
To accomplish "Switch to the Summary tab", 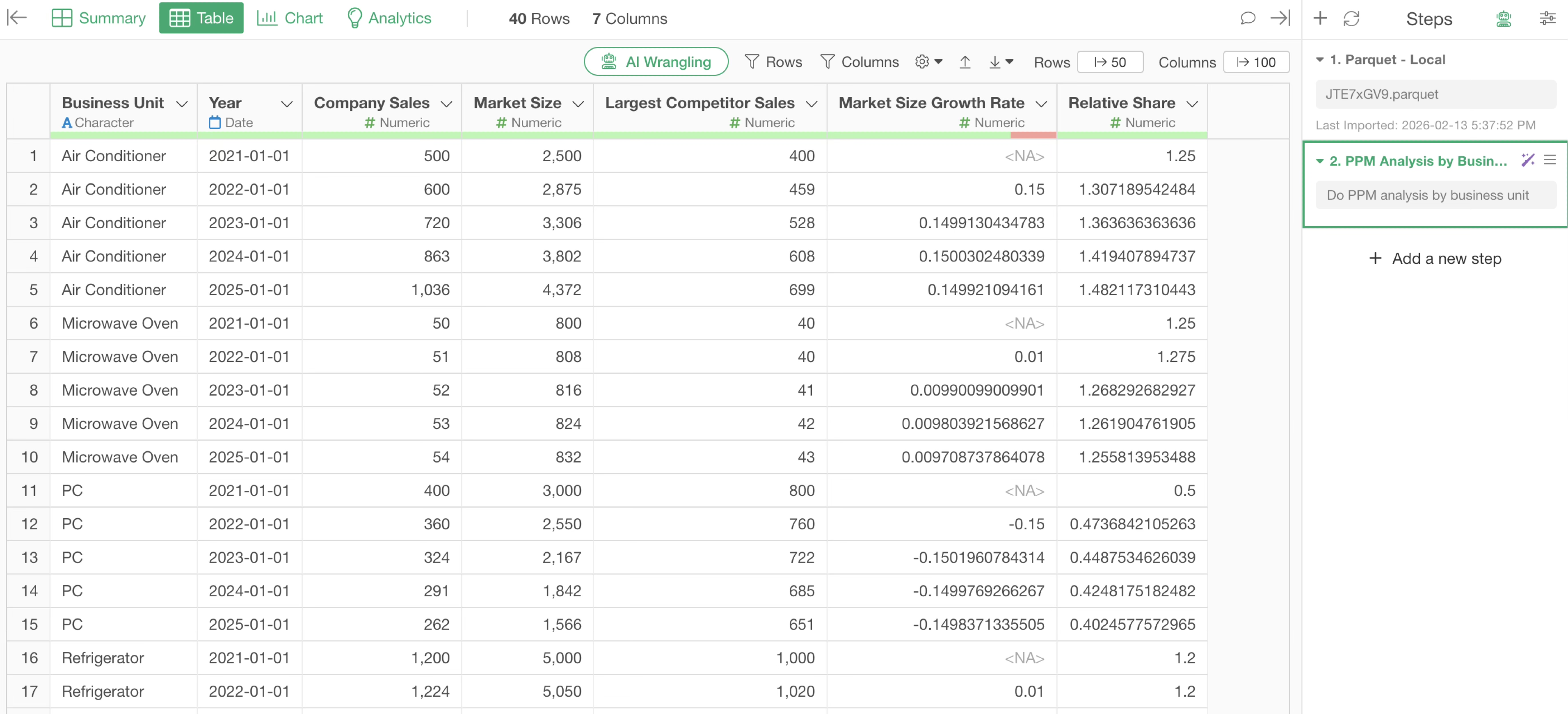I will pos(98,18).
